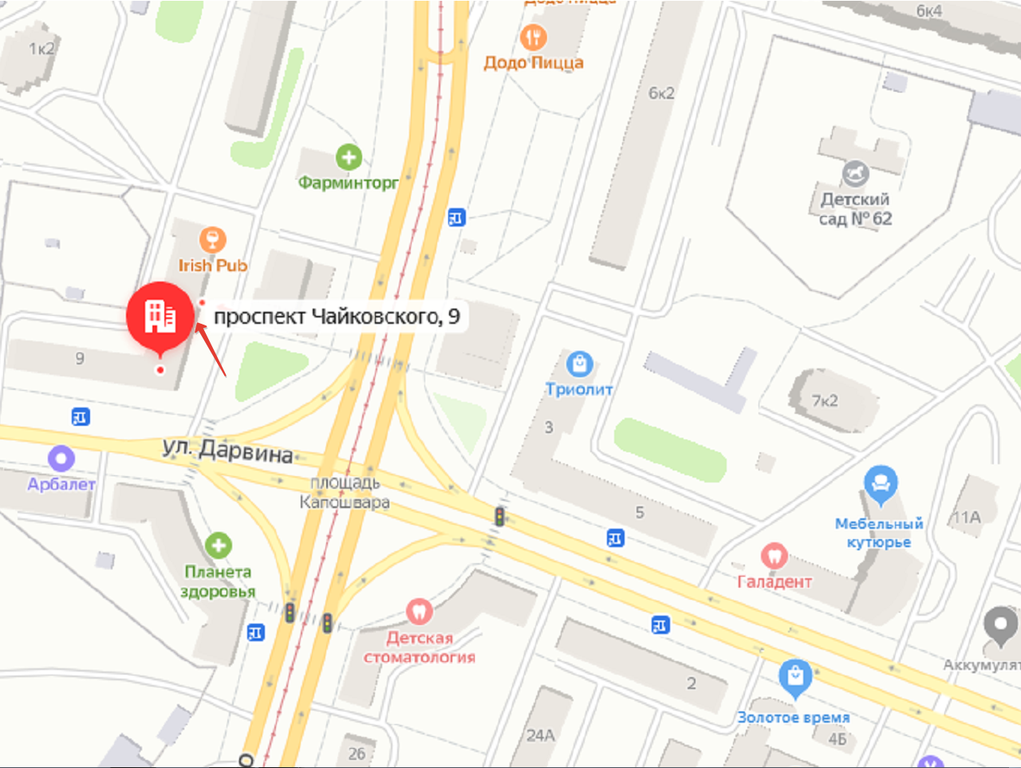Viewport: 1021px width, 768px height.
Task: Click the площадь Капошвара label
Action: [x=345, y=492]
